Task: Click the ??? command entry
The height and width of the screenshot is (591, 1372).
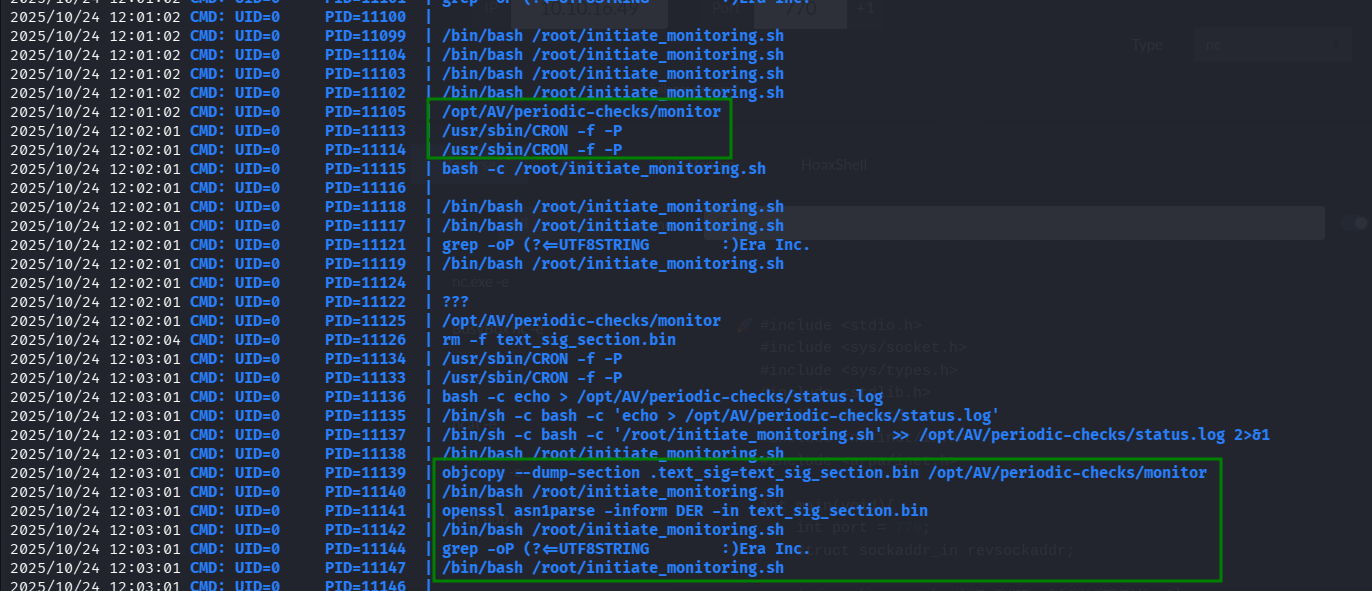Action: pos(455,302)
